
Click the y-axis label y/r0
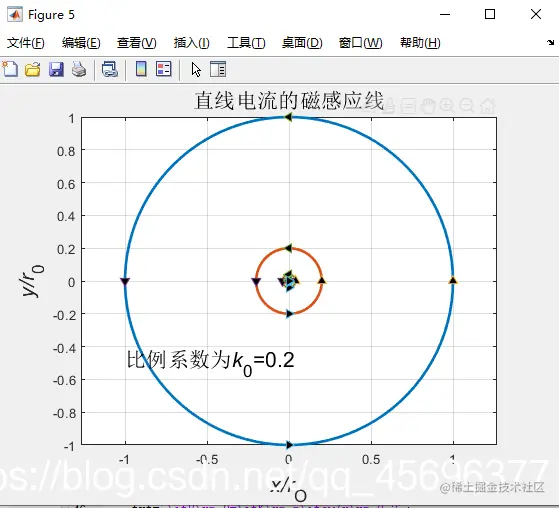32,281
